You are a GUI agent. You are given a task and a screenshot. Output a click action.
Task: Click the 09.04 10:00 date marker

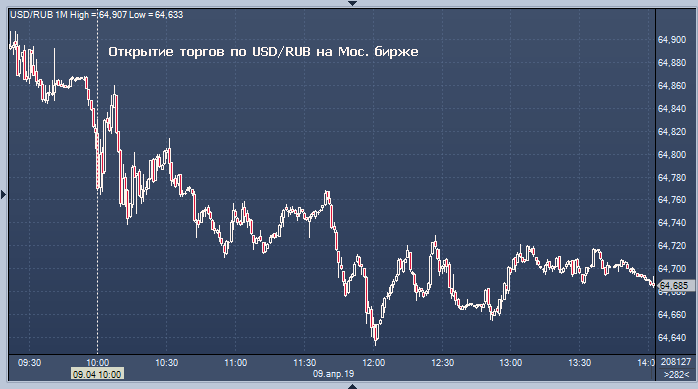coord(97,374)
